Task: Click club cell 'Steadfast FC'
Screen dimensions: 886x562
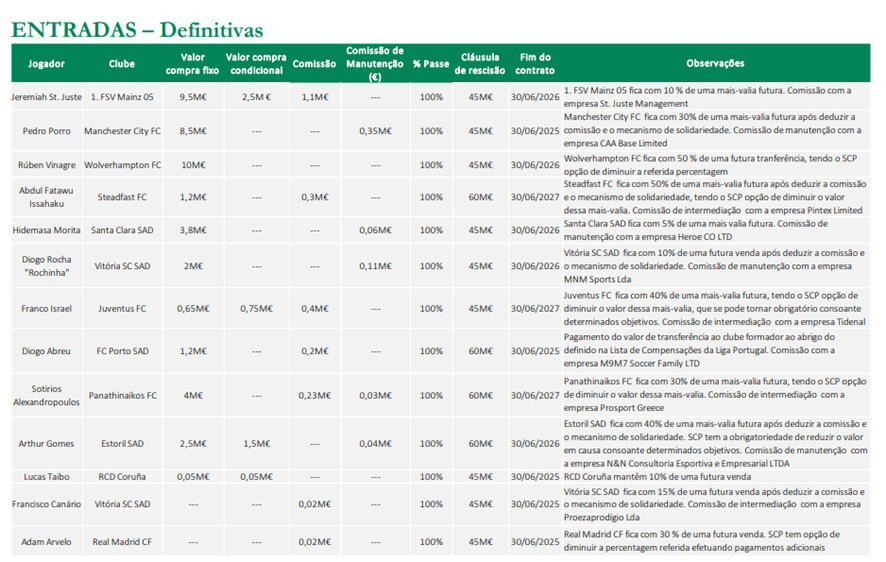Action: coord(122,197)
